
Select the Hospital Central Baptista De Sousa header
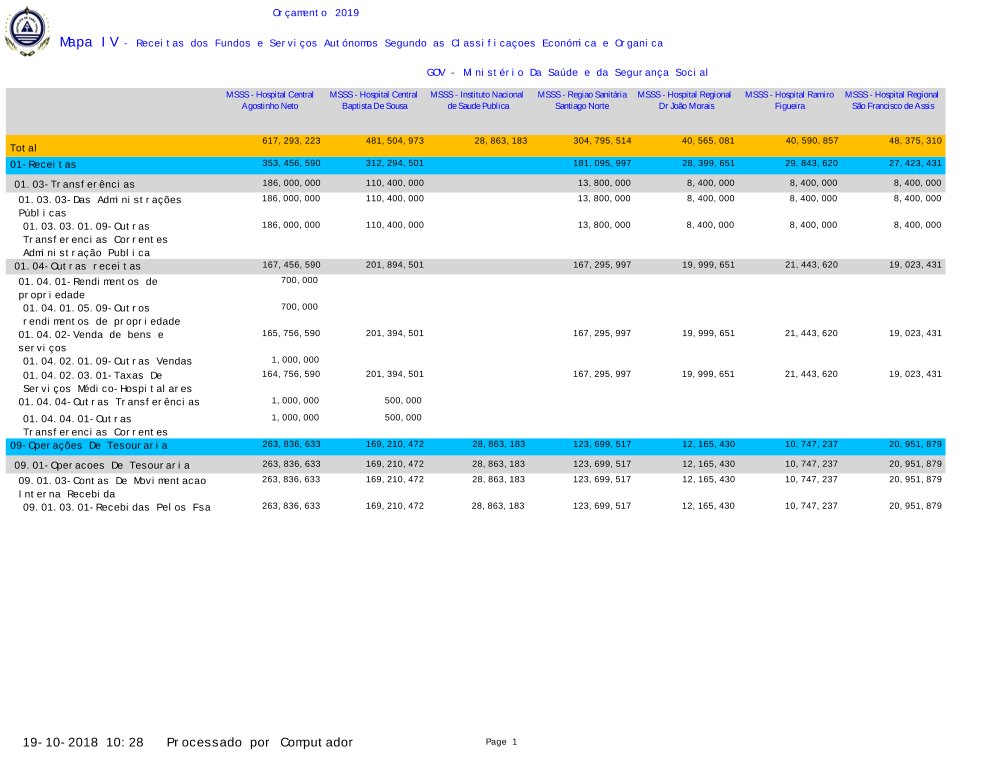pyautogui.click(x=374, y=100)
